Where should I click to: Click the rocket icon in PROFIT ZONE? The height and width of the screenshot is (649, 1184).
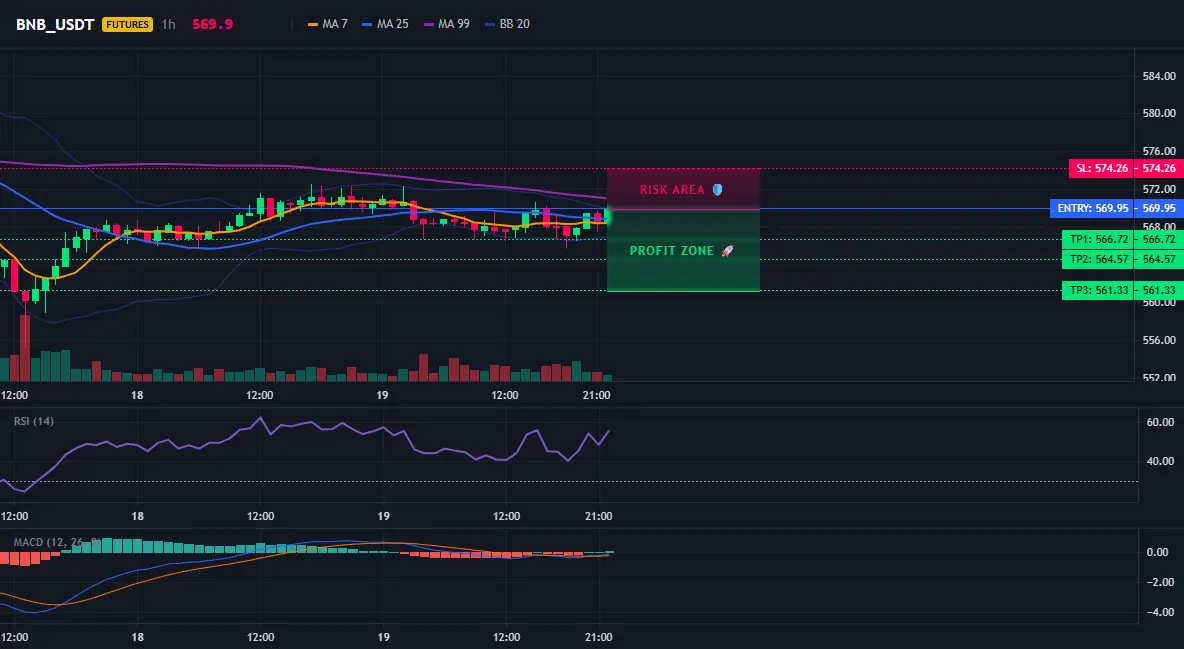[727, 251]
